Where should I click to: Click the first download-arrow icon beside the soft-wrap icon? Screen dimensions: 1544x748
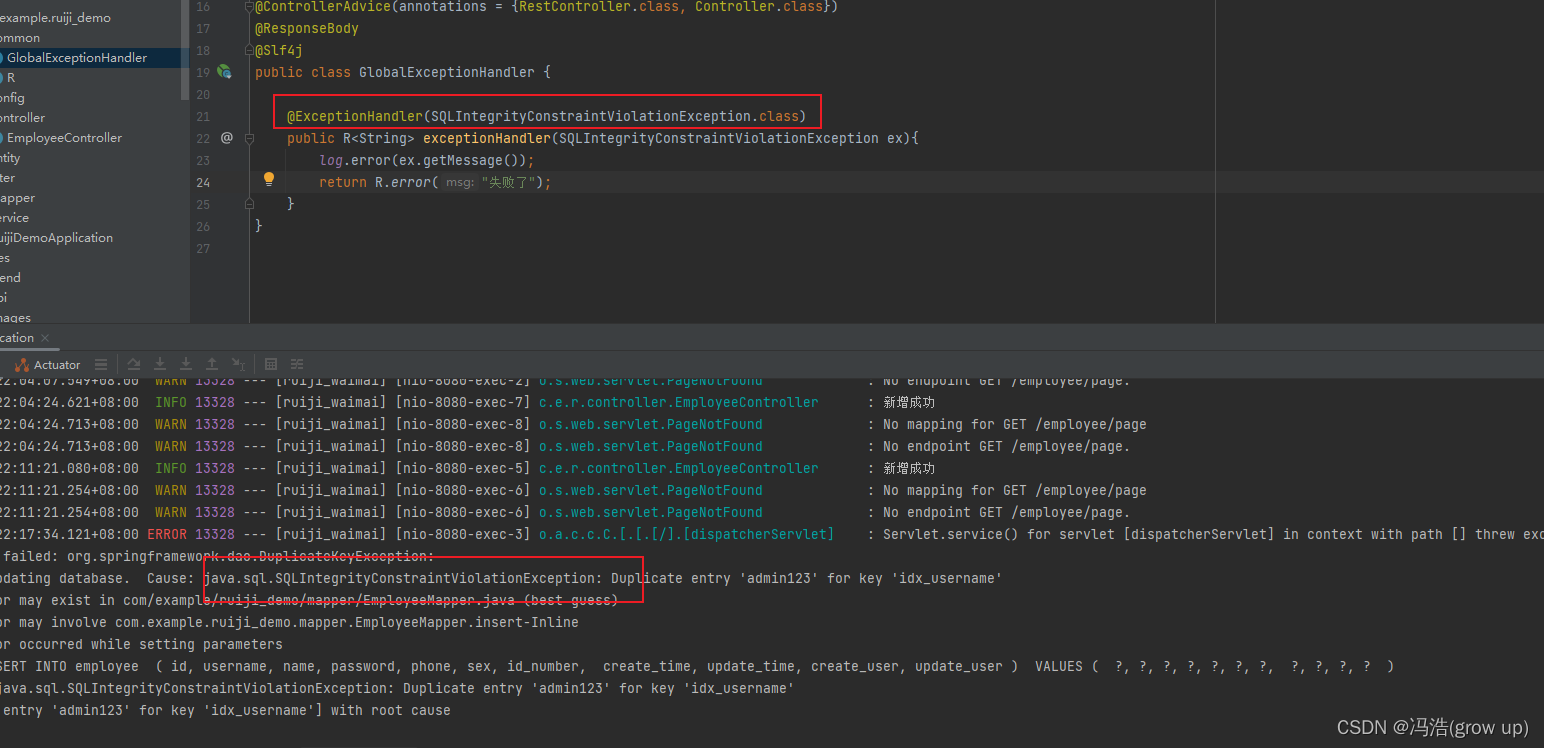pyautogui.click(x=160, y=364)
